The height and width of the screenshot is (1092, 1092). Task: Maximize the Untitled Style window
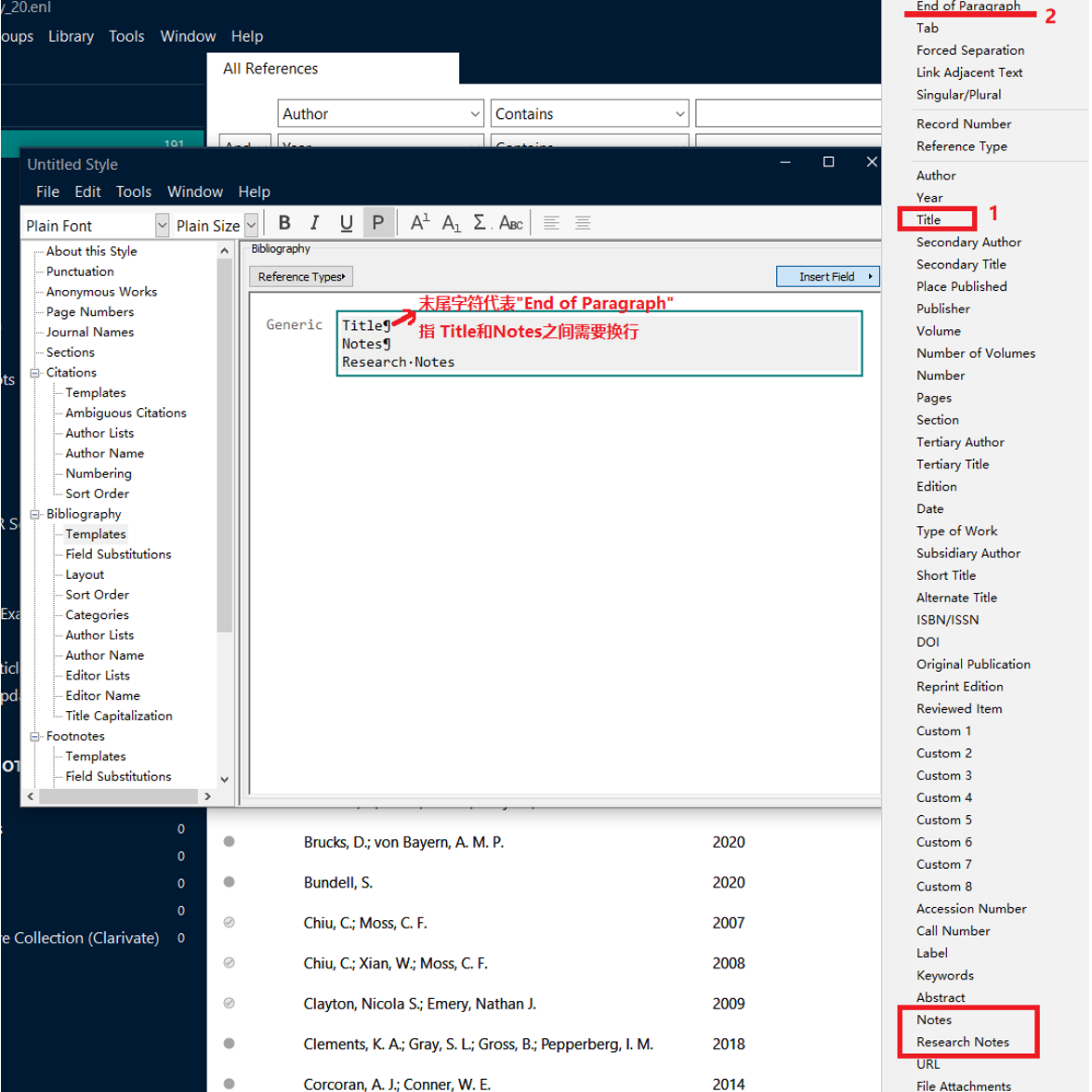[828, 162]
